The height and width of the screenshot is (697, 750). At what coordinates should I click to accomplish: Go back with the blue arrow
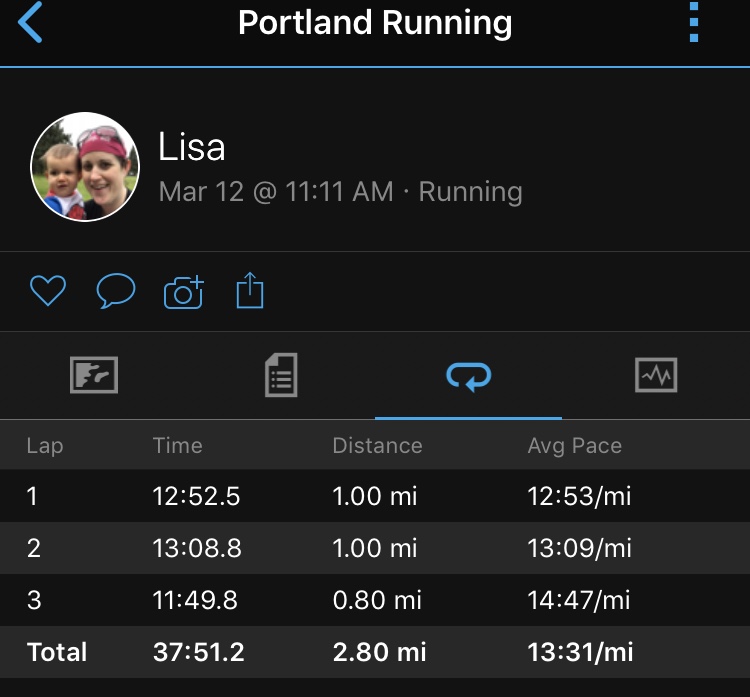30,22
